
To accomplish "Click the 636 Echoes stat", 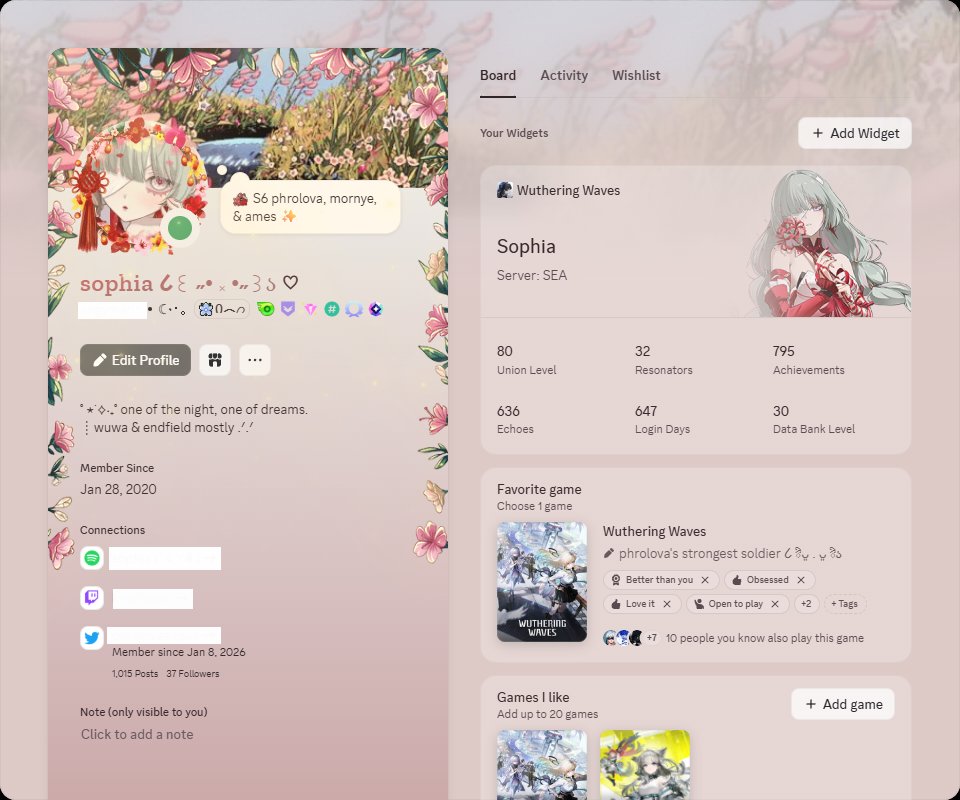I will click(515, 419).
